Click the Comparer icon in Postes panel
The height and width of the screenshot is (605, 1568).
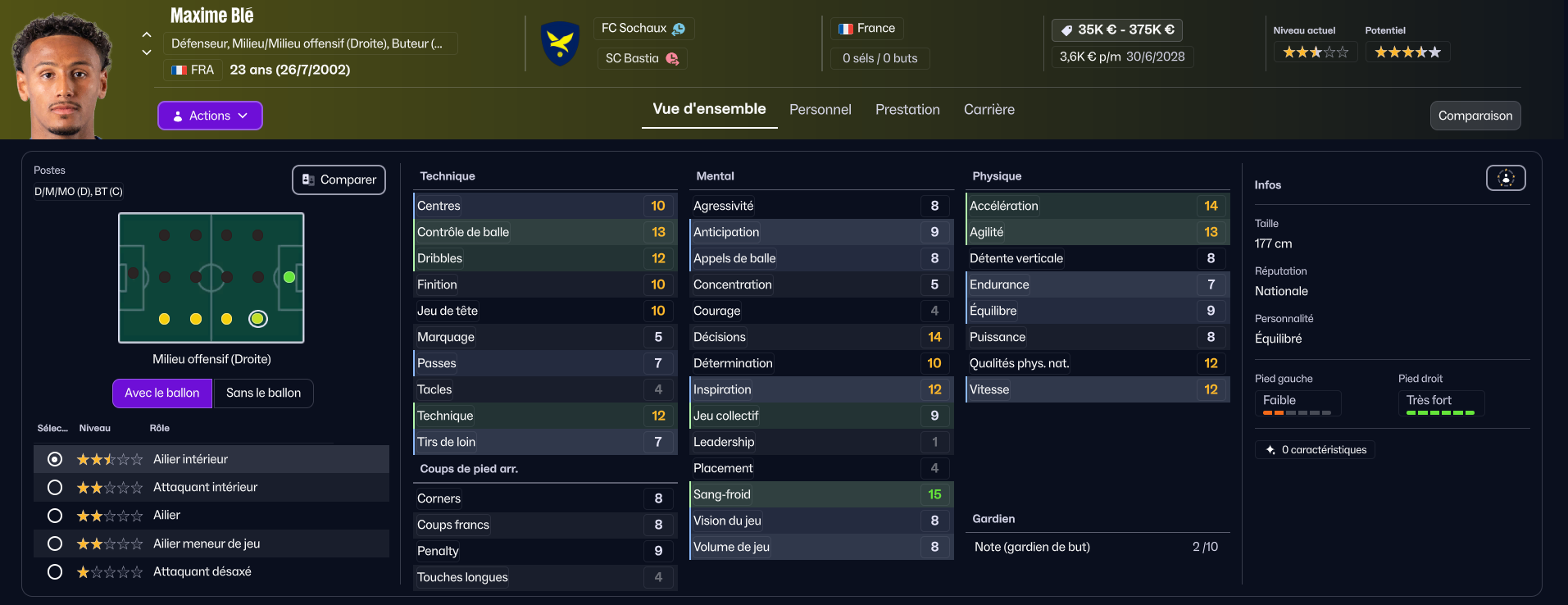pos(308,180)
